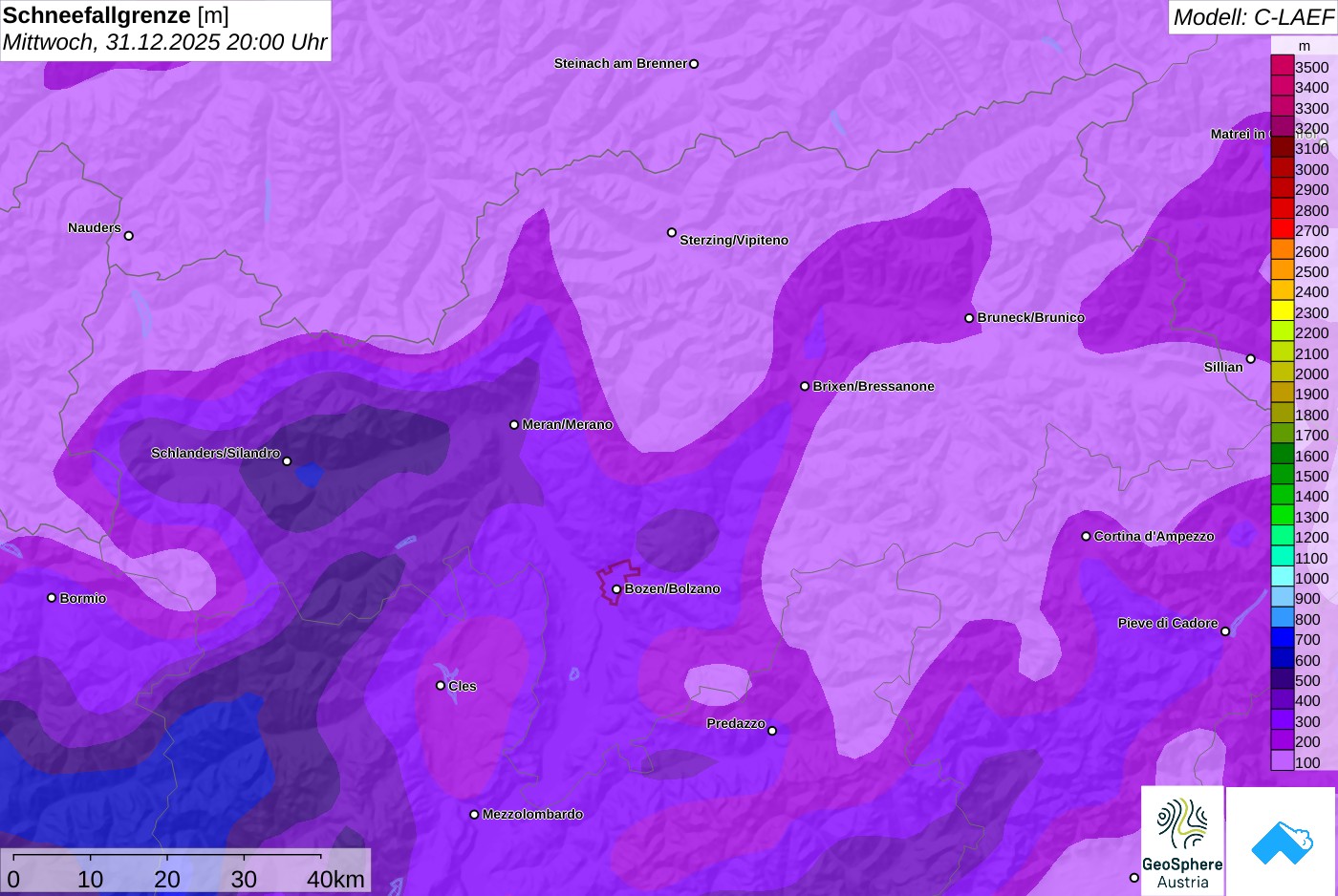The width and height of the screenshot is (1338, 896).
Task: Select the Bormio location dot
Action: [x=52, y=598]
